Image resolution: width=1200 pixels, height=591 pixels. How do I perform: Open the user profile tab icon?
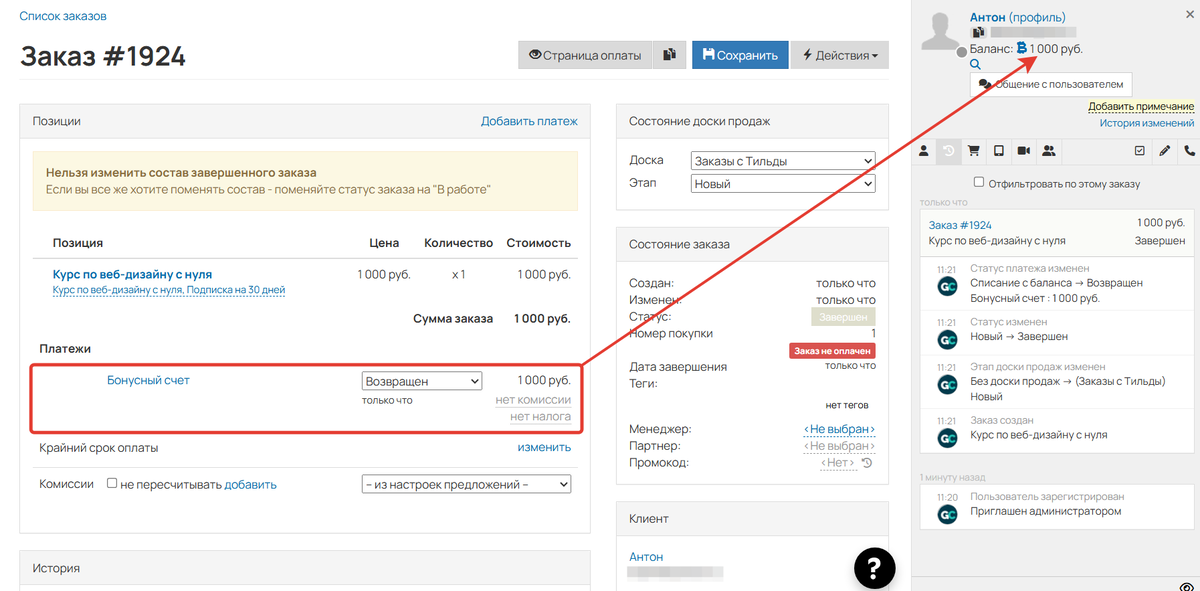coord(924,151)
